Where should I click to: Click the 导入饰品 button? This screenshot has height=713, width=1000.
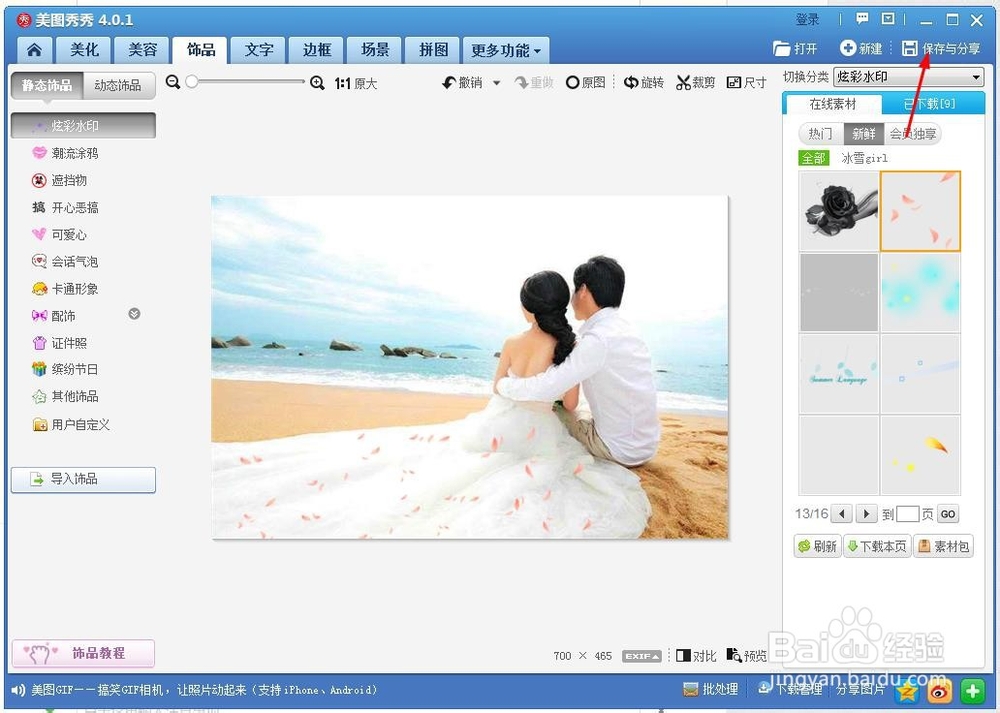coord(83,480)
